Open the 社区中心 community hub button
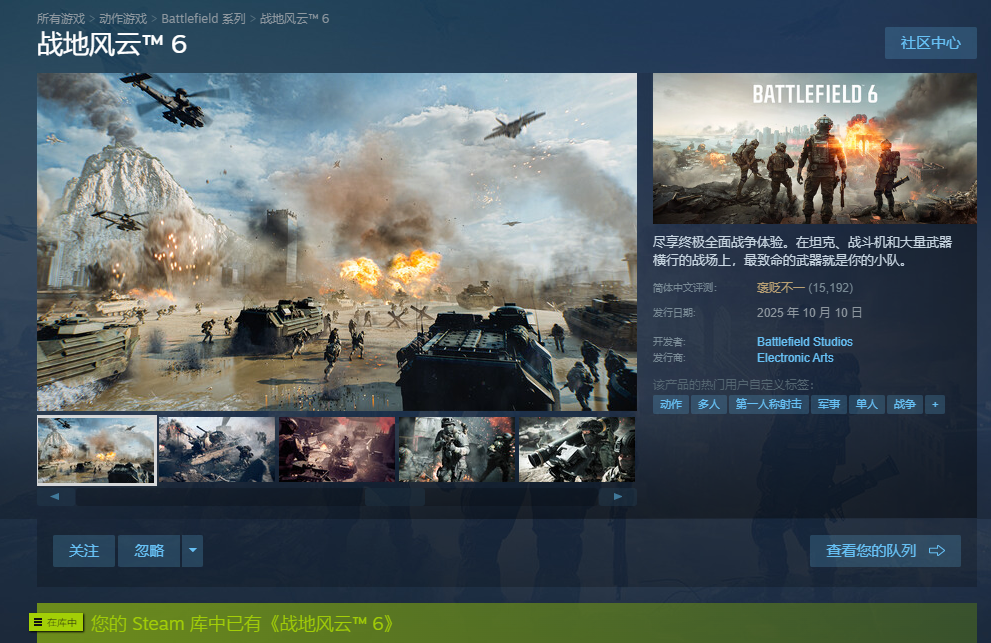The height and width of the screenshot is (643, 991). 930,43
